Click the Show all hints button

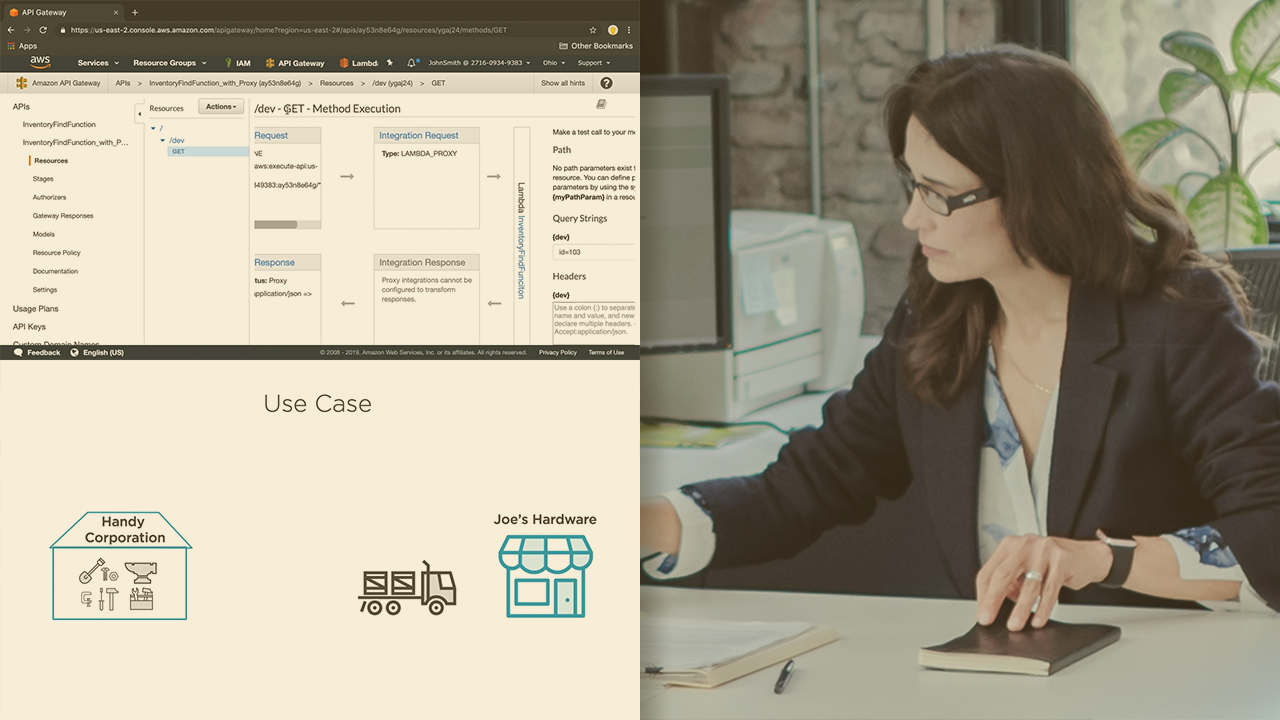[x=563, y=83]
